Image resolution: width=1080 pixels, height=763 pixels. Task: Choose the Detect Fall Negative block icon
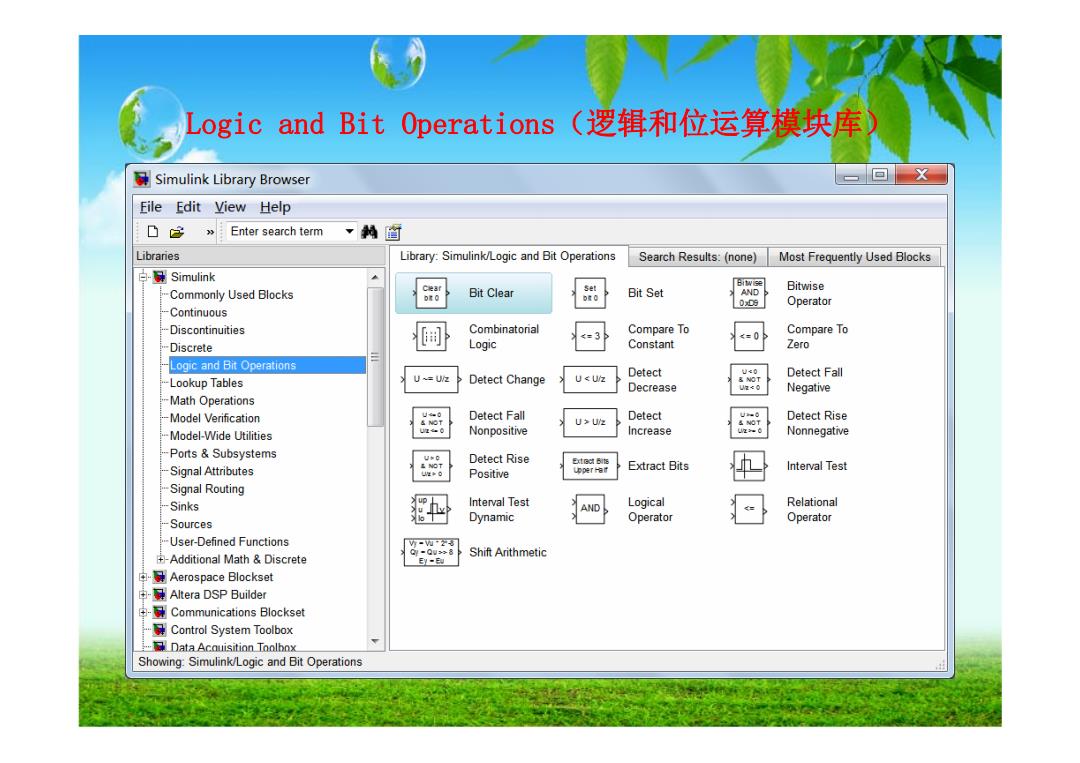pos(749,379)
